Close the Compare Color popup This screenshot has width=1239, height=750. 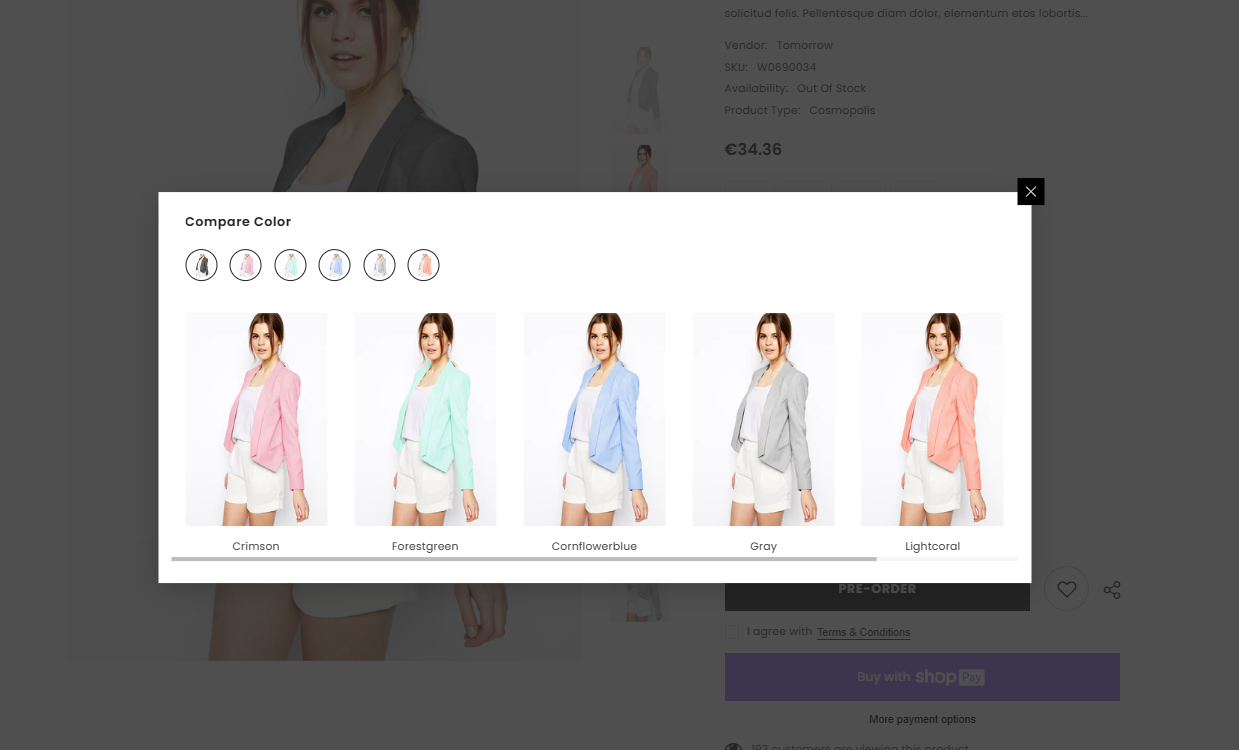click(x=1030, y=191)
